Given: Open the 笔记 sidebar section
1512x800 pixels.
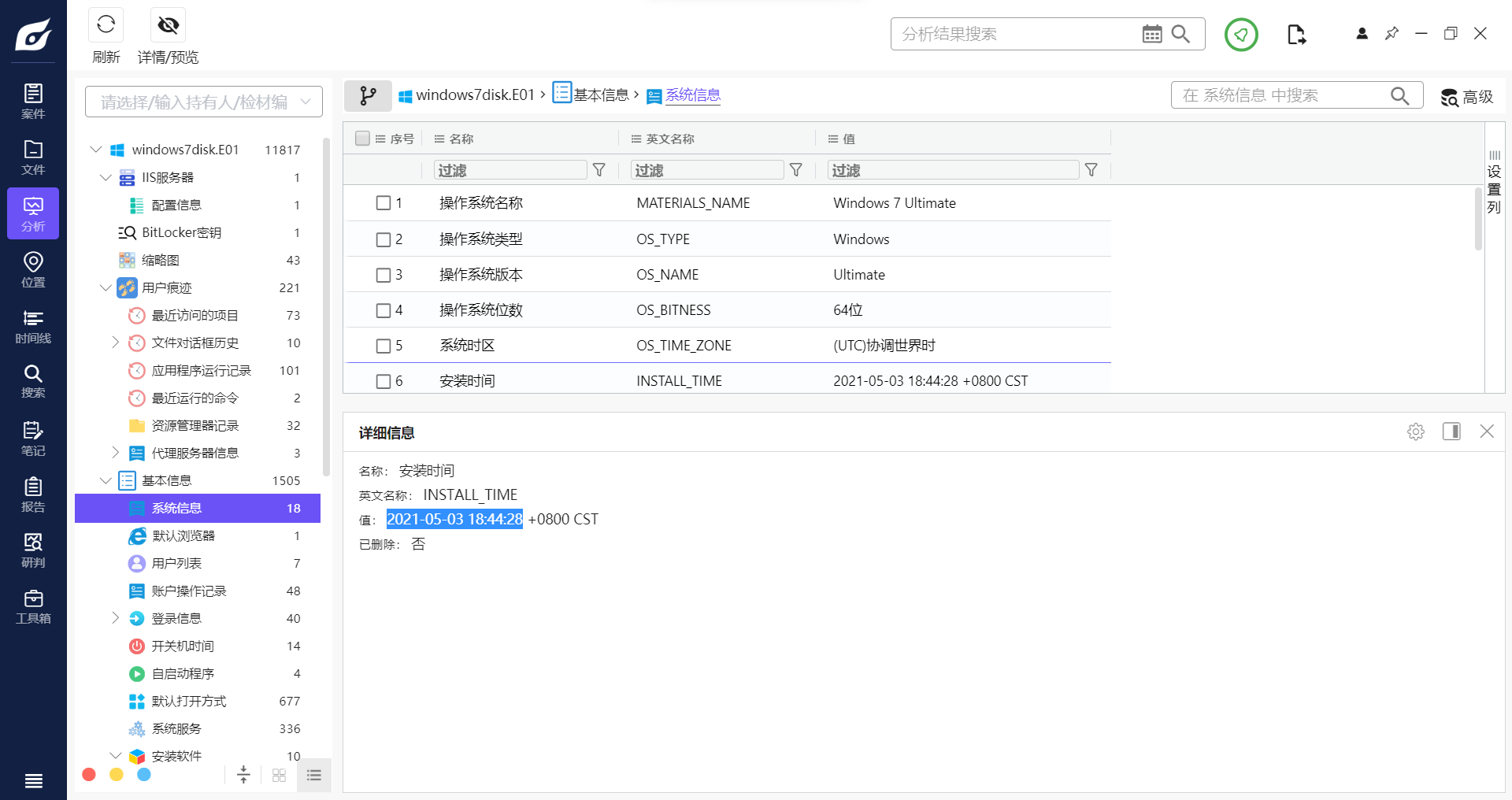Looking at the screenshot, I should pyautogui.click(x=33, y=439).
